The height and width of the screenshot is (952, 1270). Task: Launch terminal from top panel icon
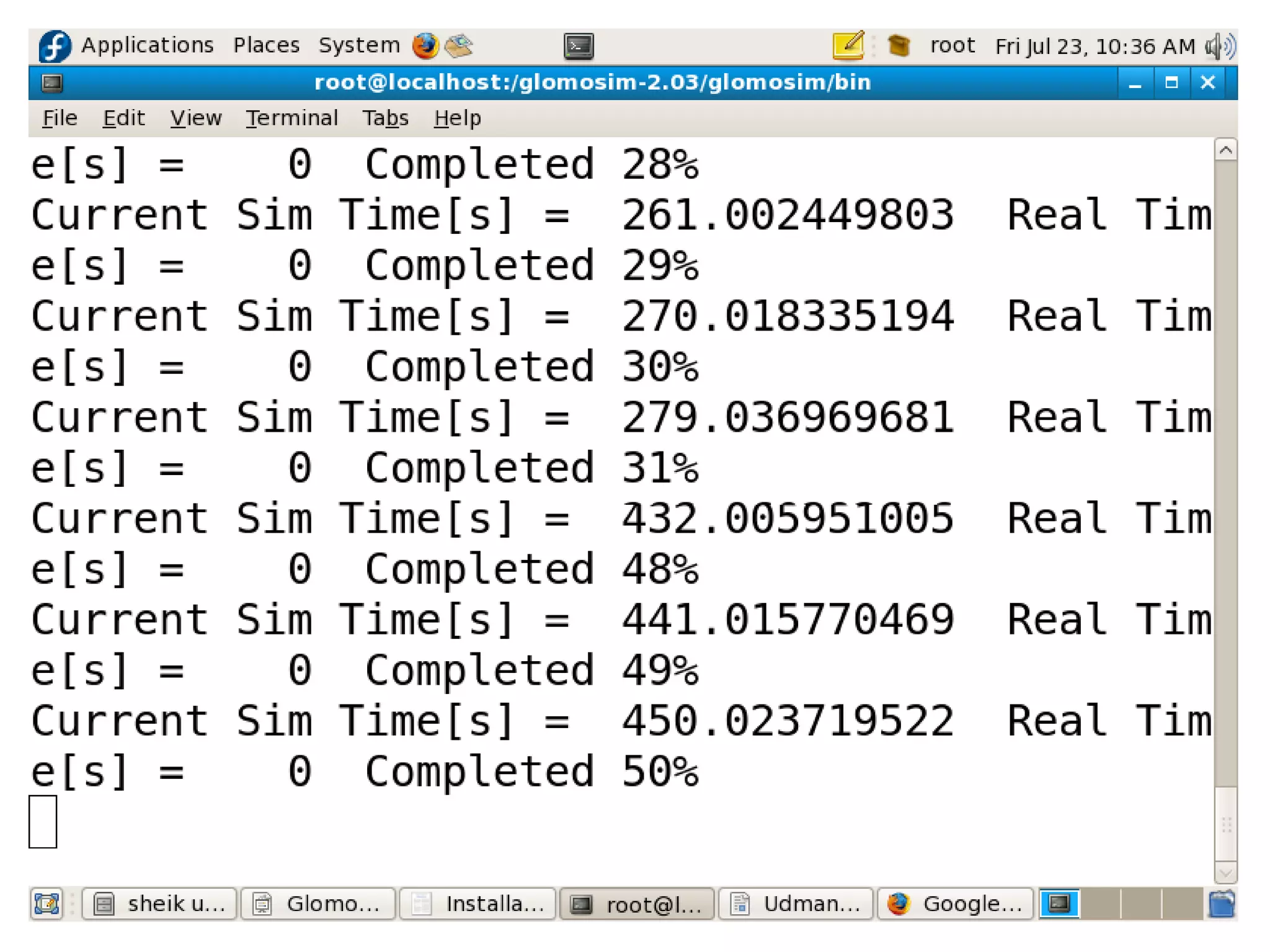tap(579, 46)
